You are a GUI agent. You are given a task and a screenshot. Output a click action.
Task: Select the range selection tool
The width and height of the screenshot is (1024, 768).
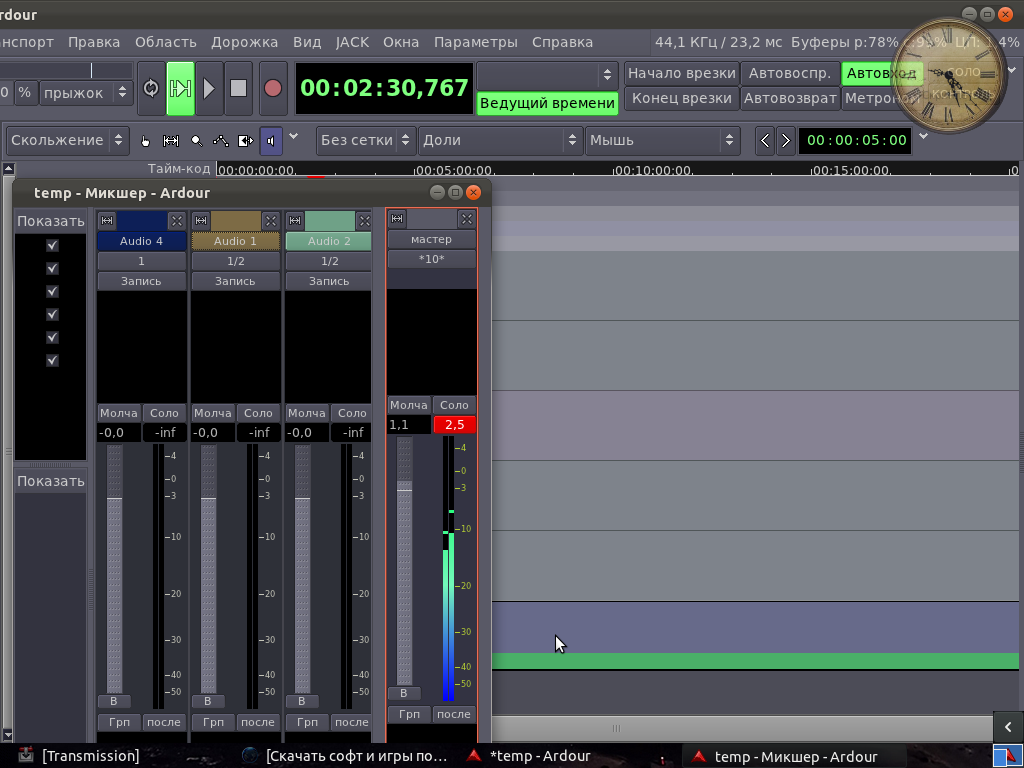click(x=171, y=141)
